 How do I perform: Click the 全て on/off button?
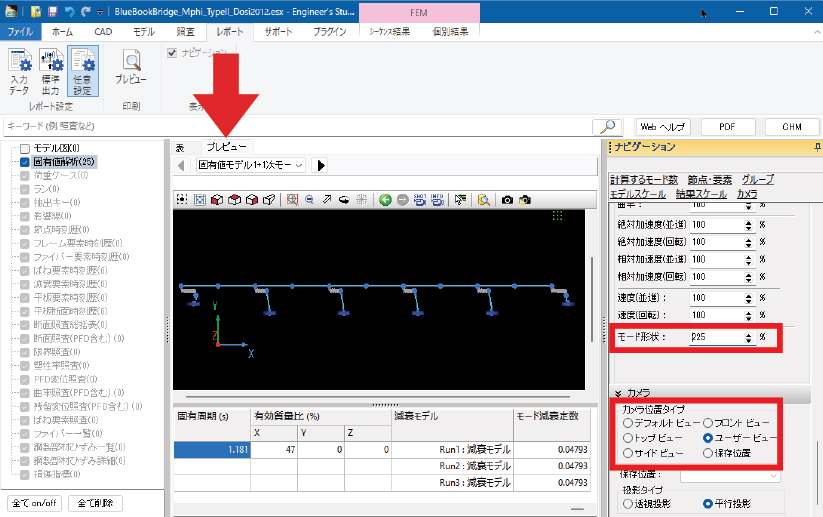[x=34, y=503]
